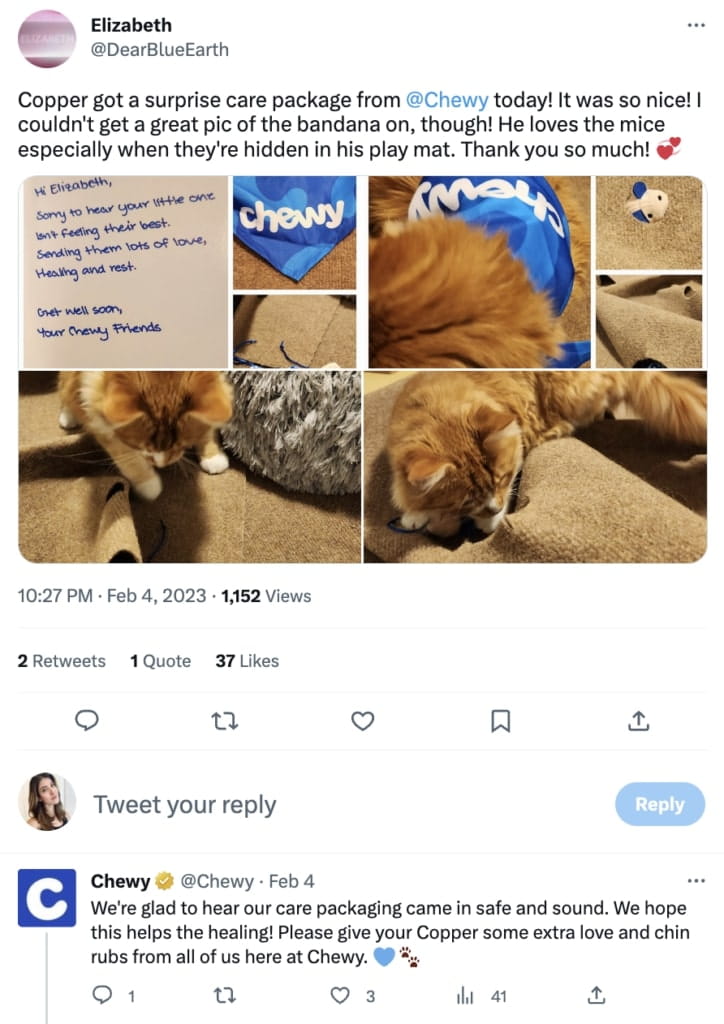View the 2 Retweets list
The image size is (724, 1024).
coord(61,660)
